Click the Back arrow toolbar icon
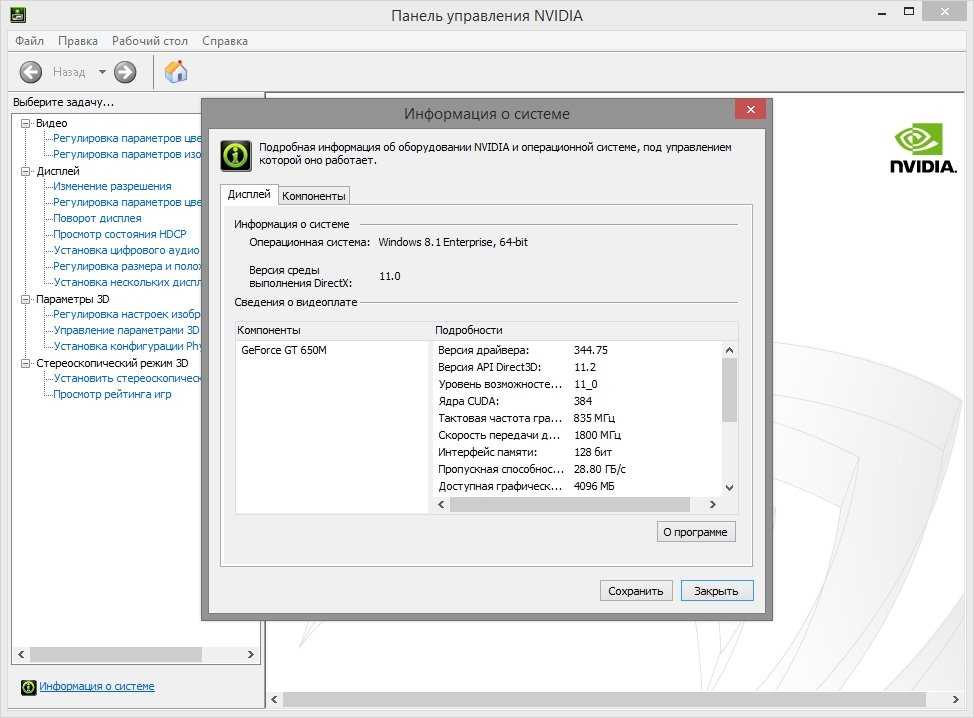The image size is (974, 718). click(x=30, y=72)
